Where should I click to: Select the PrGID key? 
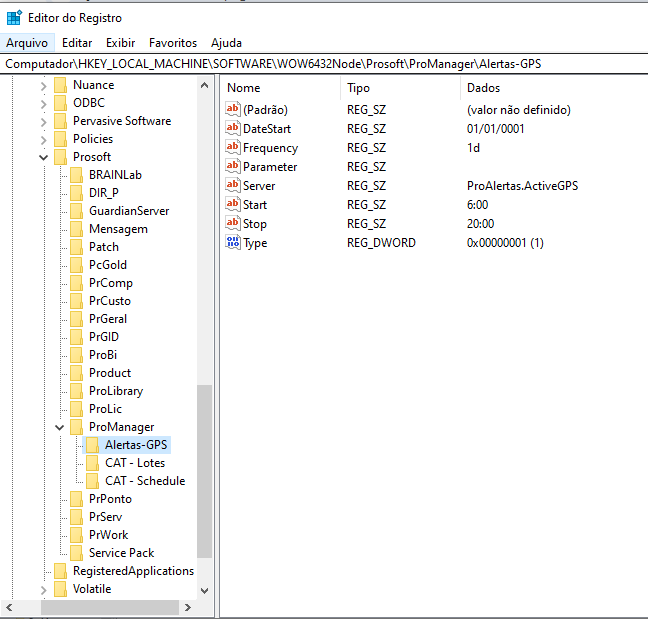point(104,337)
